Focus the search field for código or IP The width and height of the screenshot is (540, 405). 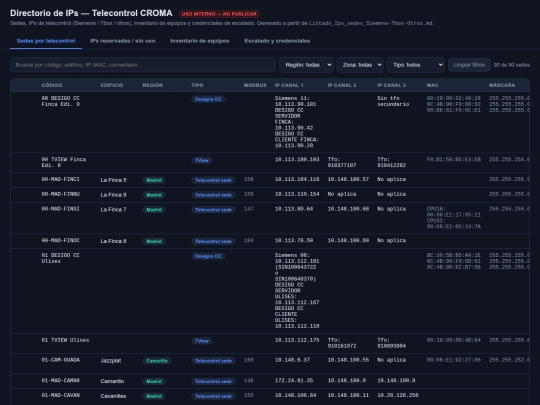pos(143,65)
